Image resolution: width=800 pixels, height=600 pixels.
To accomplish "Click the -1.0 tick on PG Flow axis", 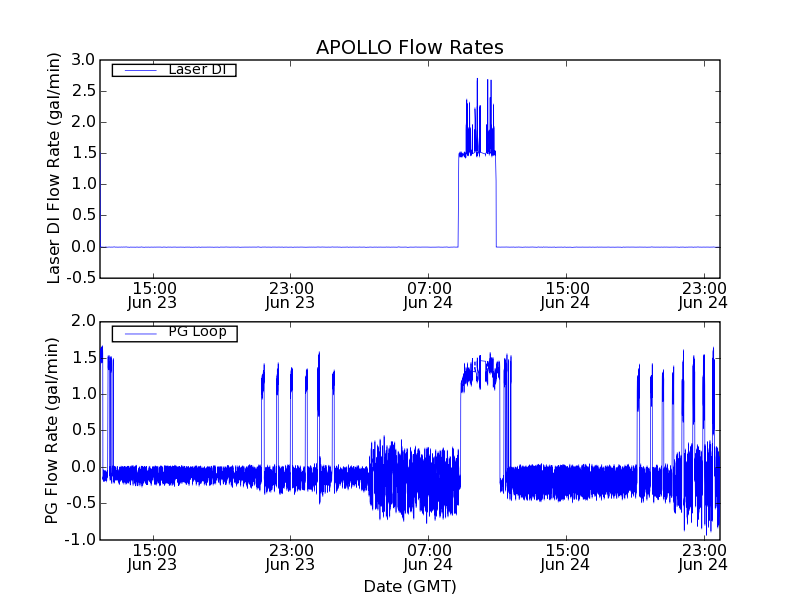I will [x=80, y=540].
